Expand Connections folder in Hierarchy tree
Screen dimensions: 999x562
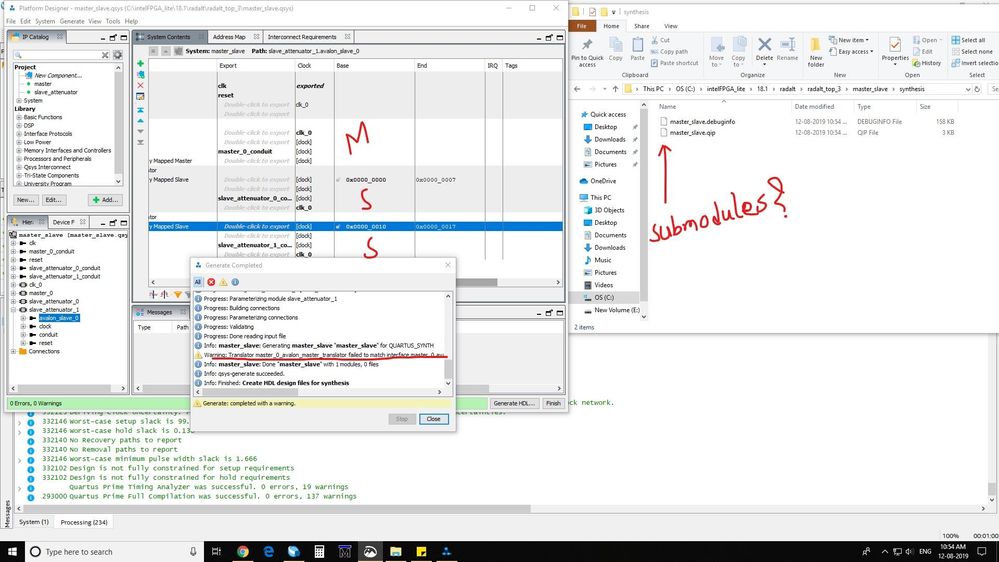click(13, 352)
